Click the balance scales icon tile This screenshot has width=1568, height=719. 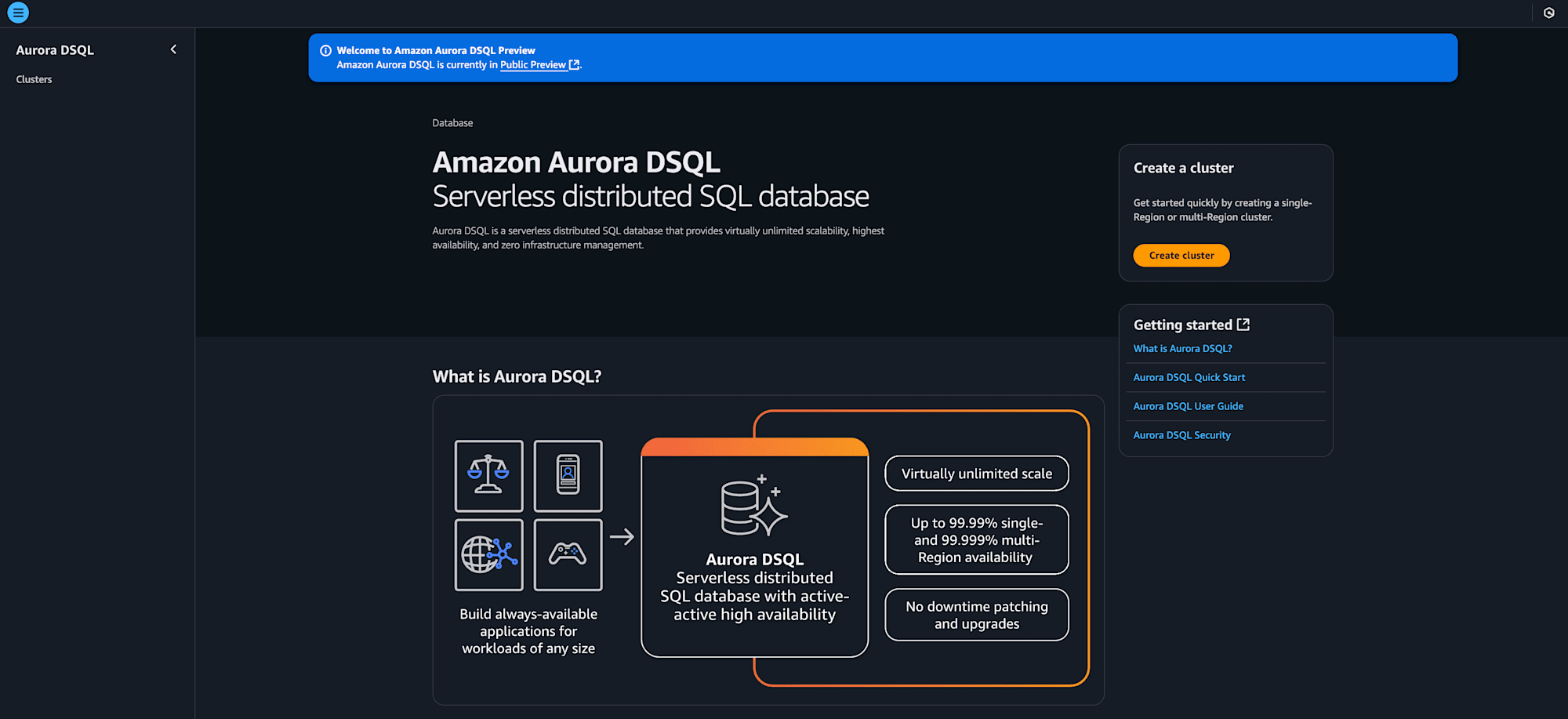click(x=488, y=476)
